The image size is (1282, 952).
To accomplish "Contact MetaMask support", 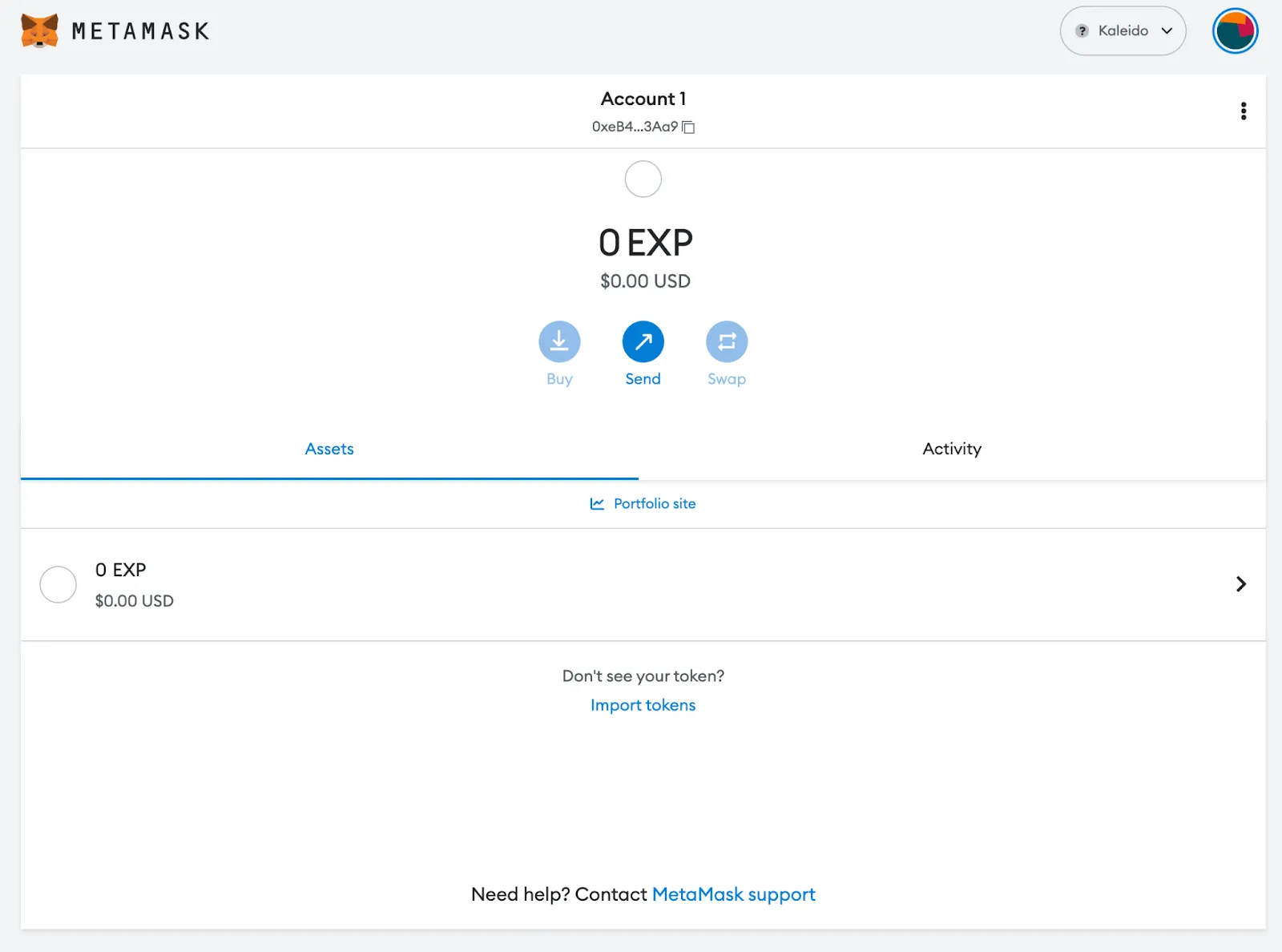I will (x=733, y=894).
